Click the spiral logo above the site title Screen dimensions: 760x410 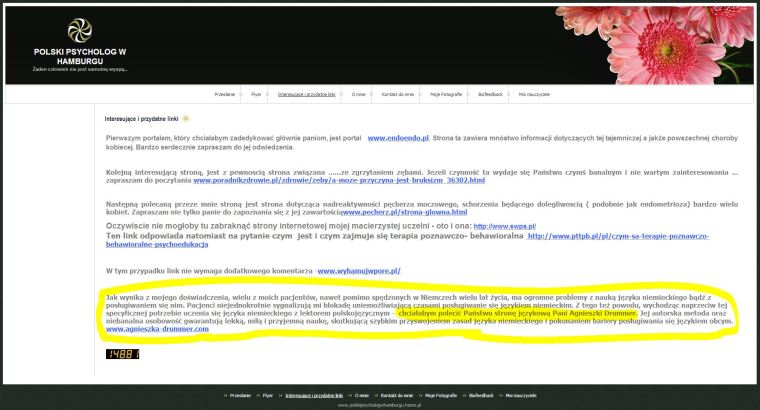79,30
